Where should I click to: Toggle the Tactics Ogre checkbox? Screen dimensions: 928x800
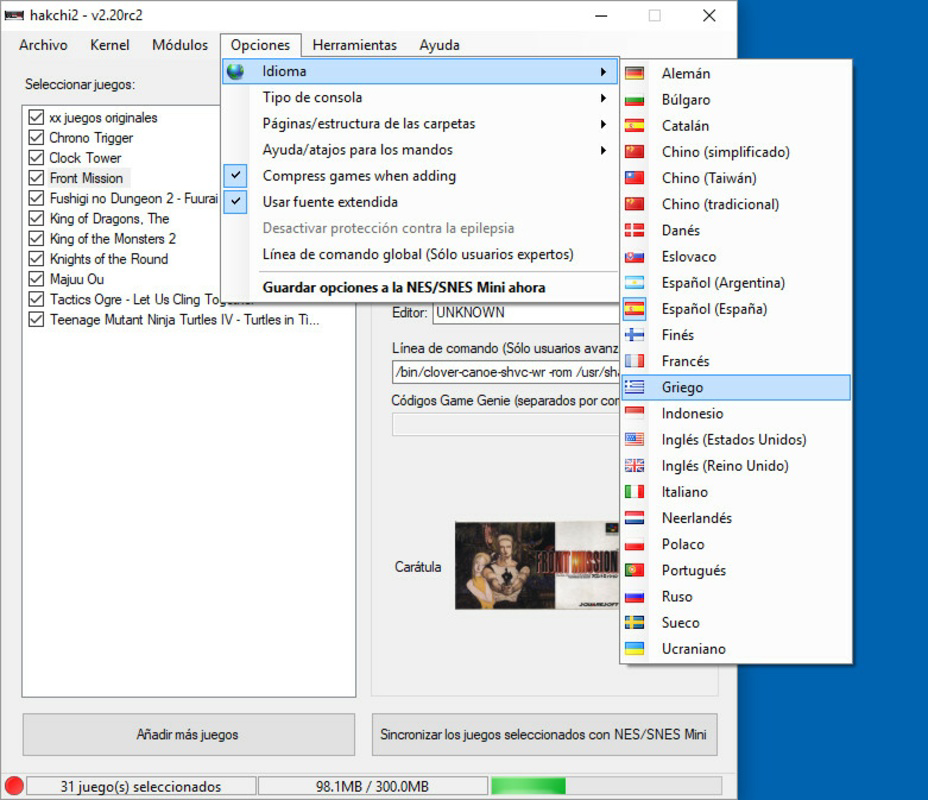click(x=36, y=299)
